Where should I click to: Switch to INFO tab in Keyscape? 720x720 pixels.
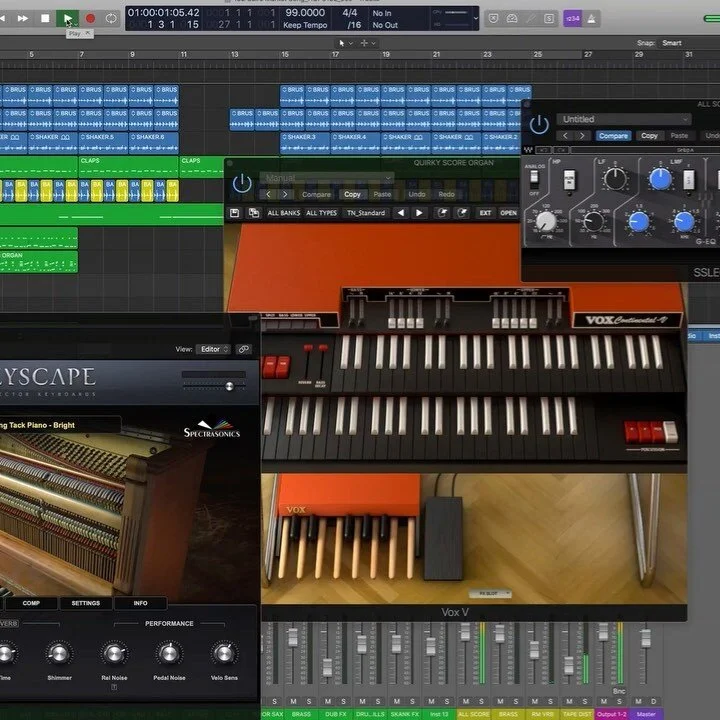click(141, 603)
